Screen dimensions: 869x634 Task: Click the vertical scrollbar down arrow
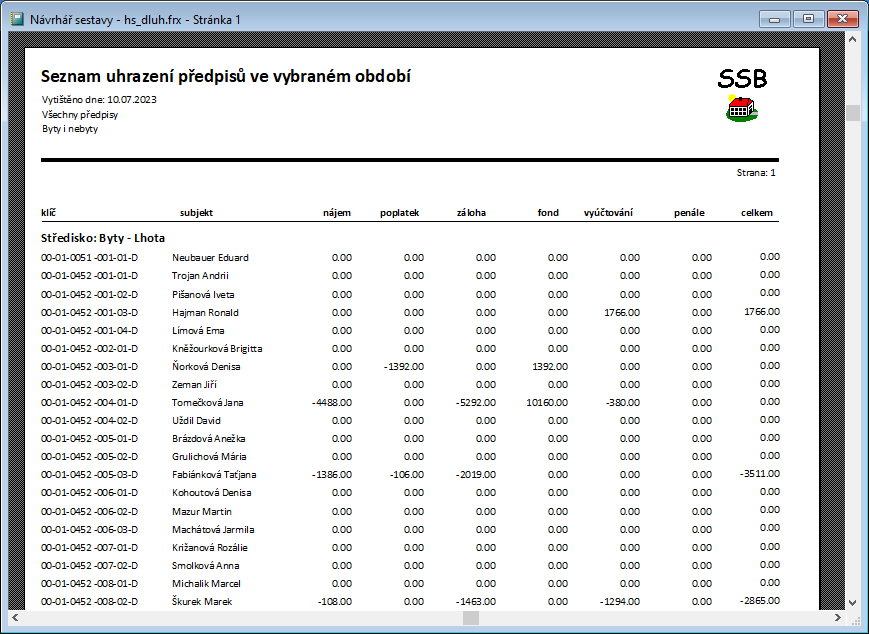point(853,602)
